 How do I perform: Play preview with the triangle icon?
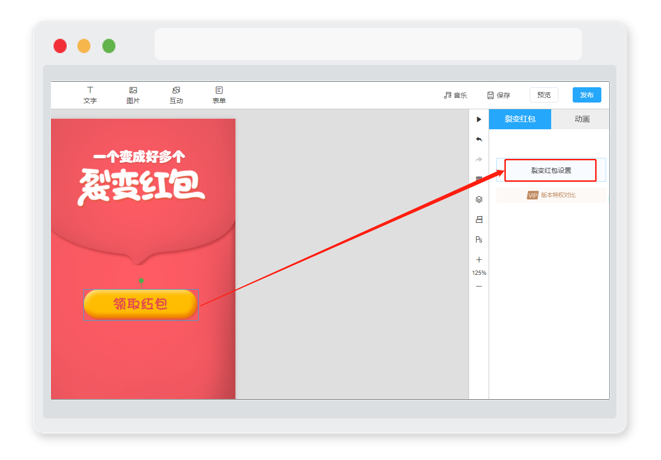point(479,119)
